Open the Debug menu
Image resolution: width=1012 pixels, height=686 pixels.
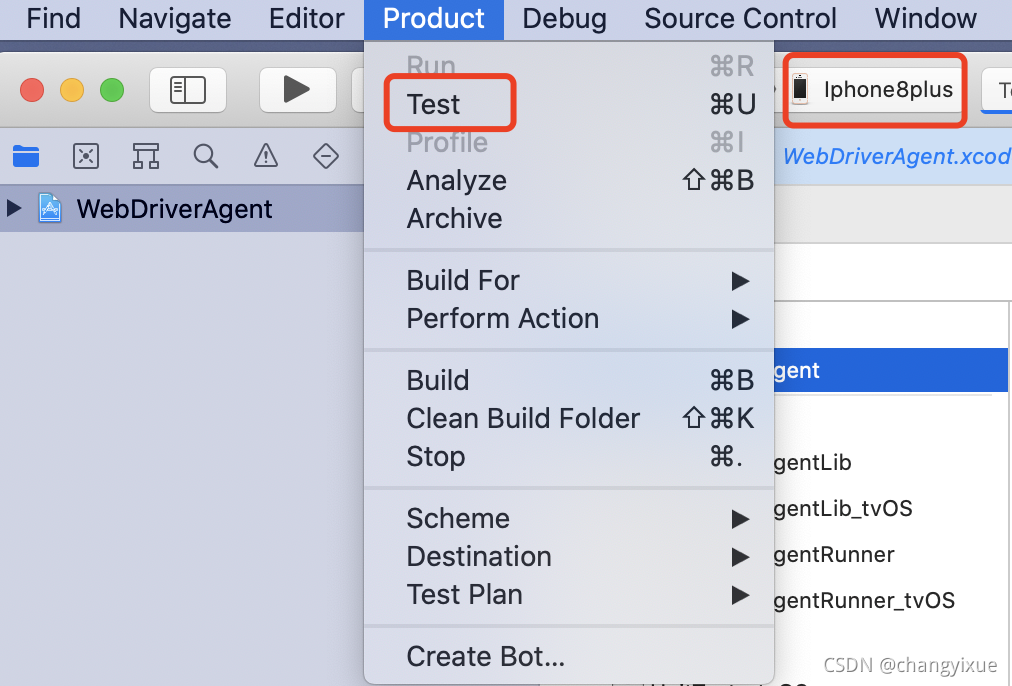[564, 18]
